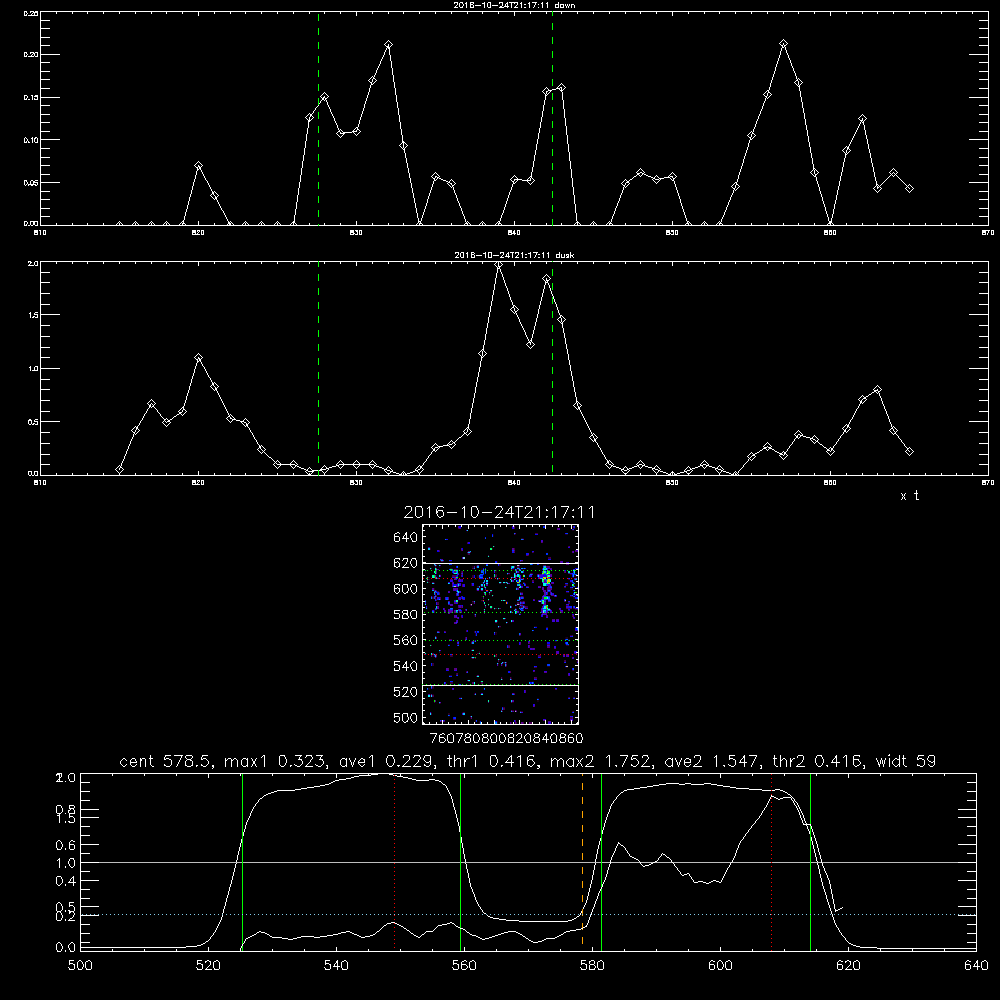Click the dusk peak diamond marker near x=863

pos(878,390)
